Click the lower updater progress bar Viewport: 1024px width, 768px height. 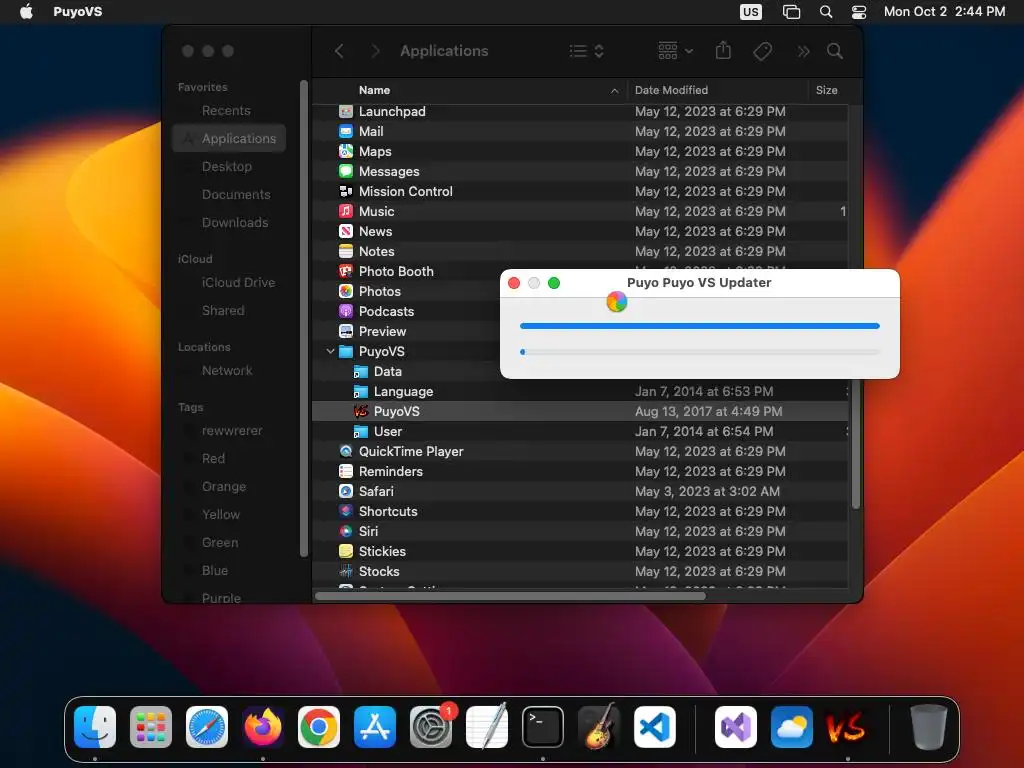coord(699,352)
